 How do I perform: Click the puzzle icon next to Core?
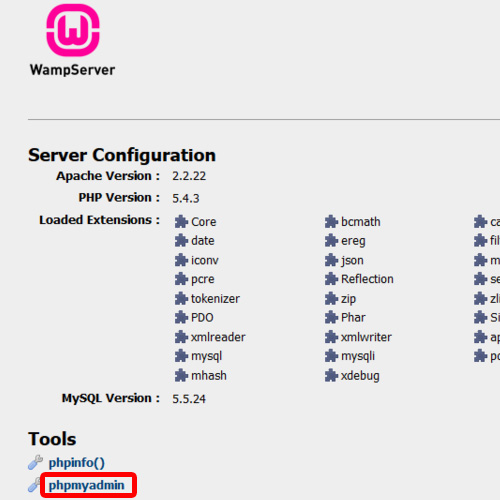(181, 222)
